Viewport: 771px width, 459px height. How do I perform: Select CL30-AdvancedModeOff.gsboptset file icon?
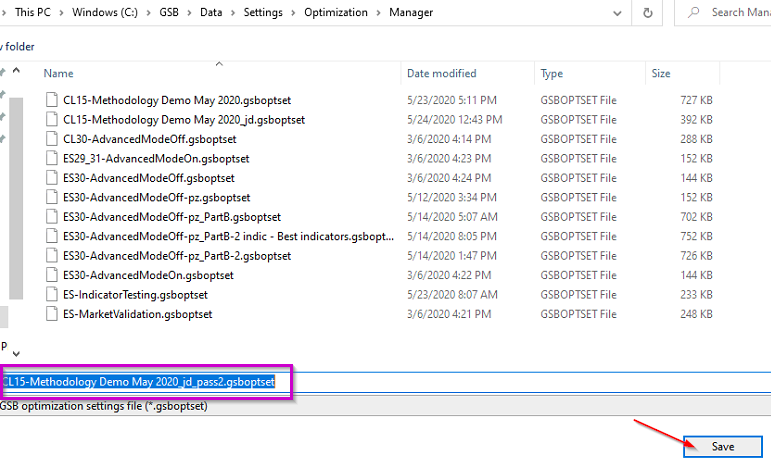coord(53,139)
